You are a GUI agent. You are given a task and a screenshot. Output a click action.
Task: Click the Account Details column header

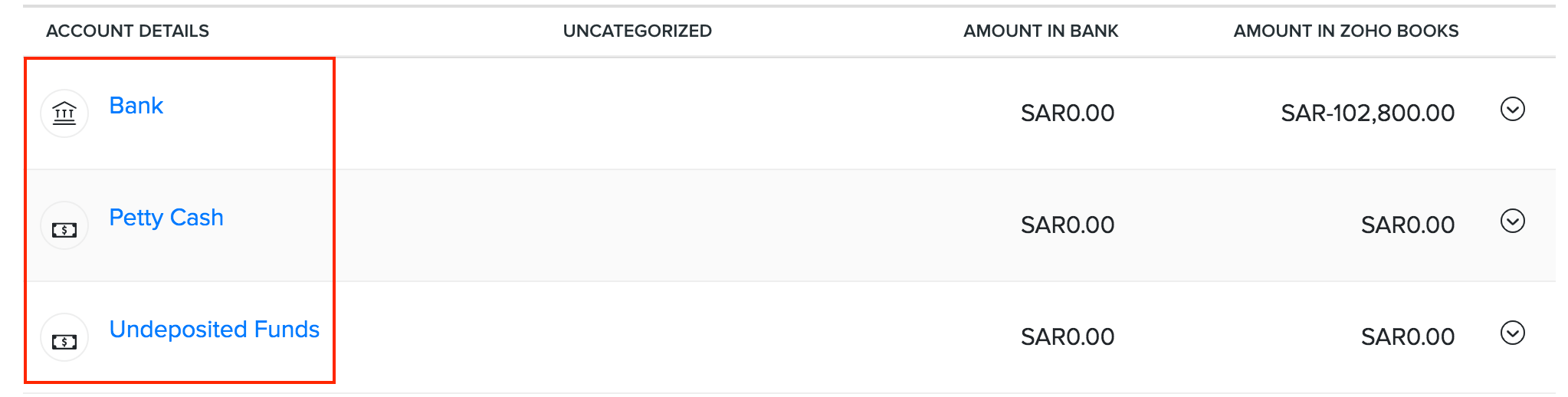127,31
